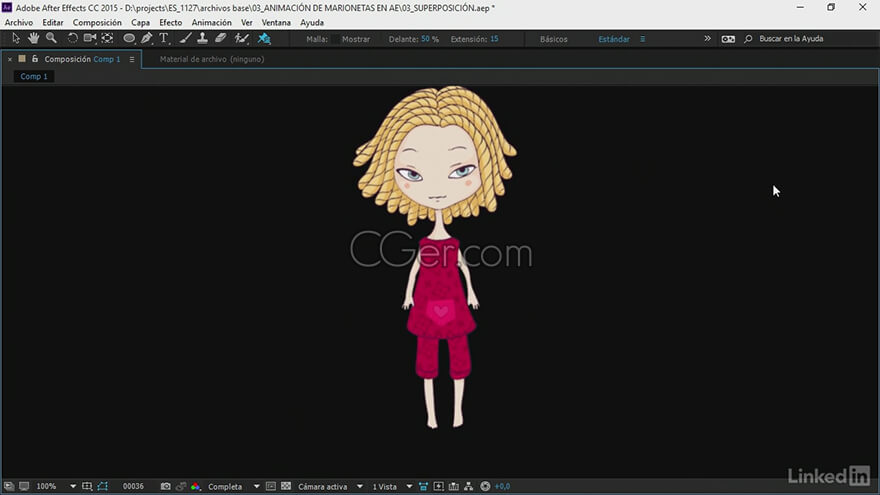Toggle the Malla Mostrar checkbox
Viewport: 880px width, 495px height.
[x=336, y=39]
